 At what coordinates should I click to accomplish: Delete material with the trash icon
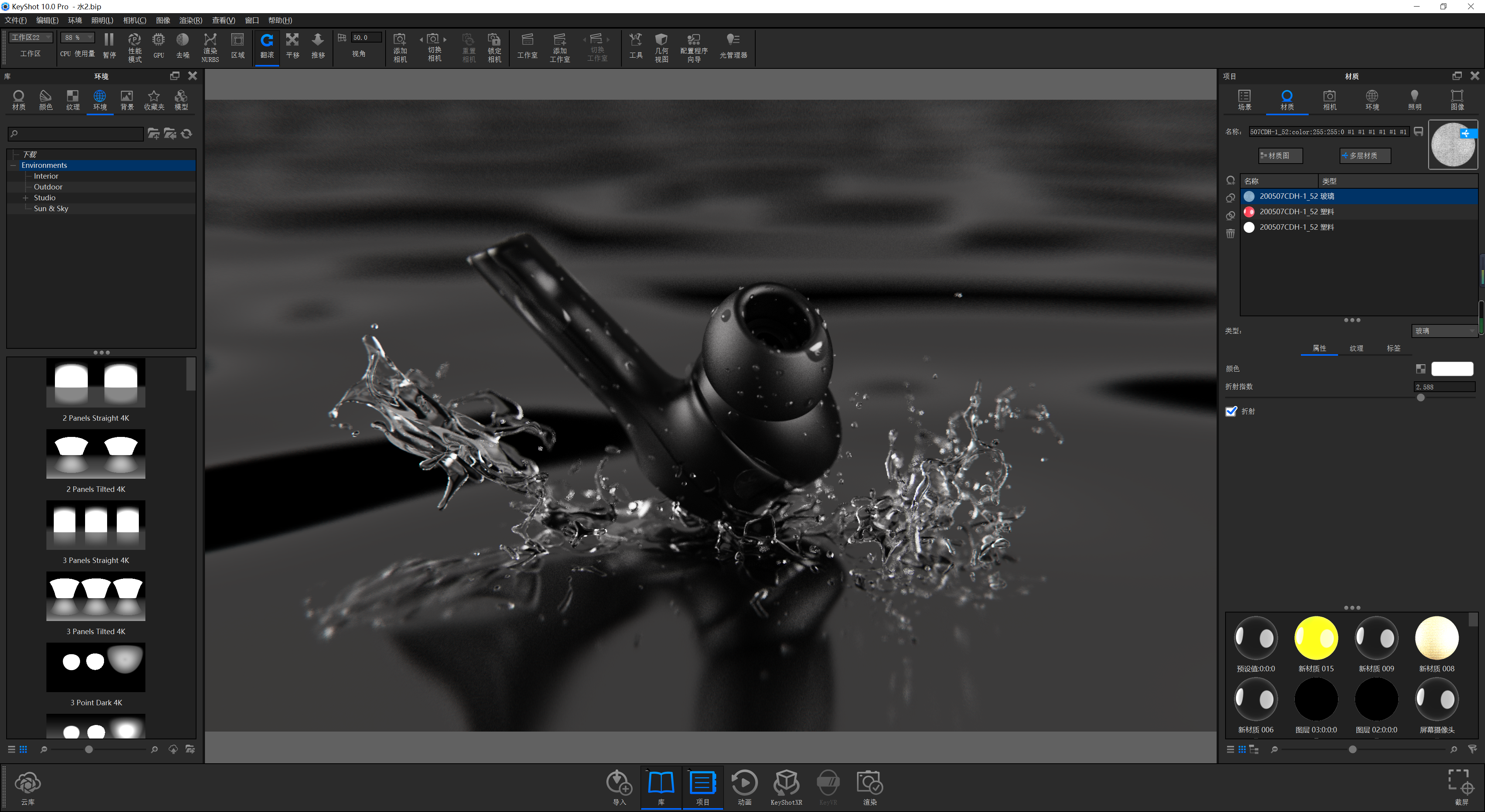click(1230, 234)
